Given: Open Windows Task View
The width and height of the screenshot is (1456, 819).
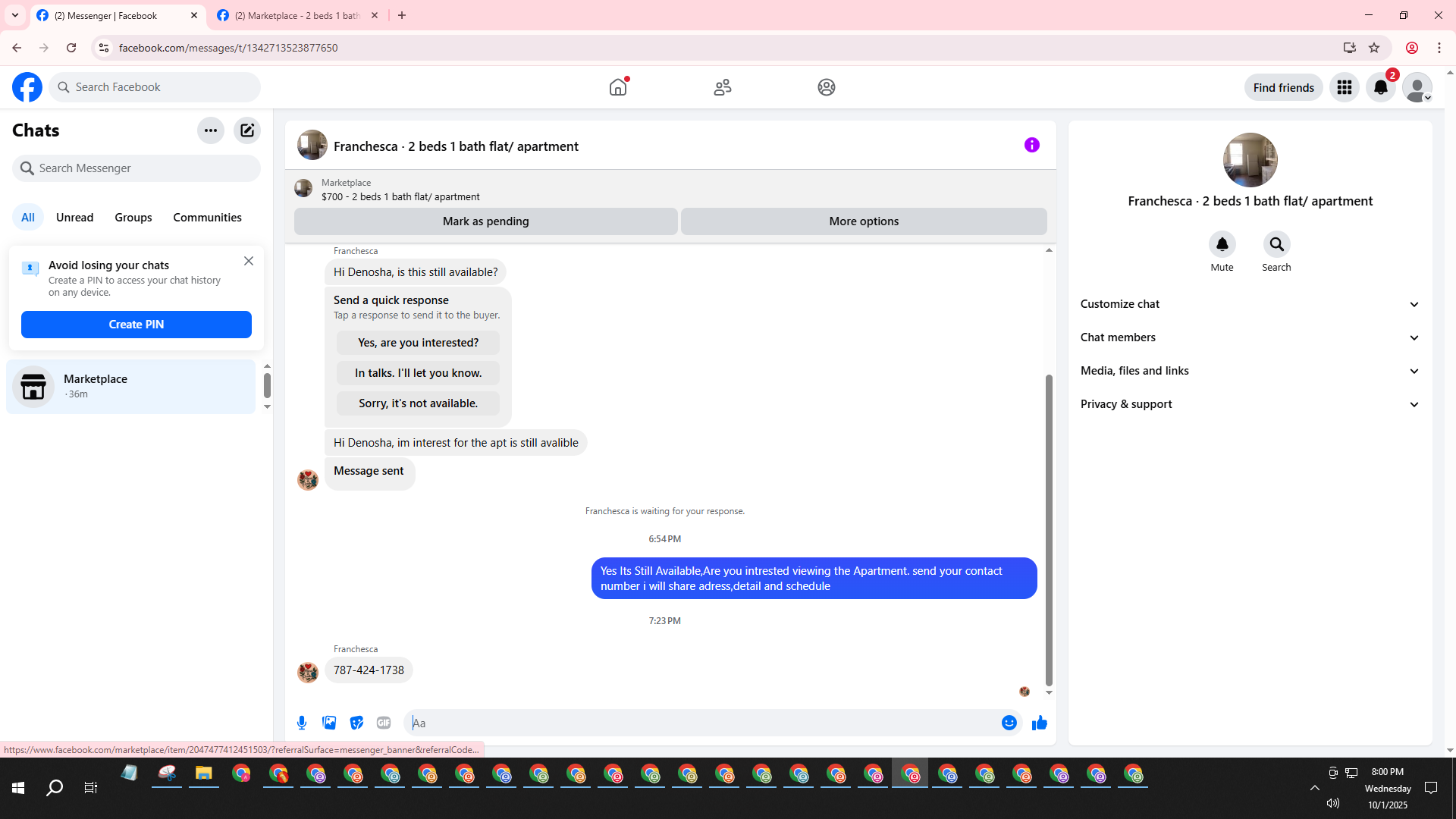Looking at the screenshot, I should 91,788.
